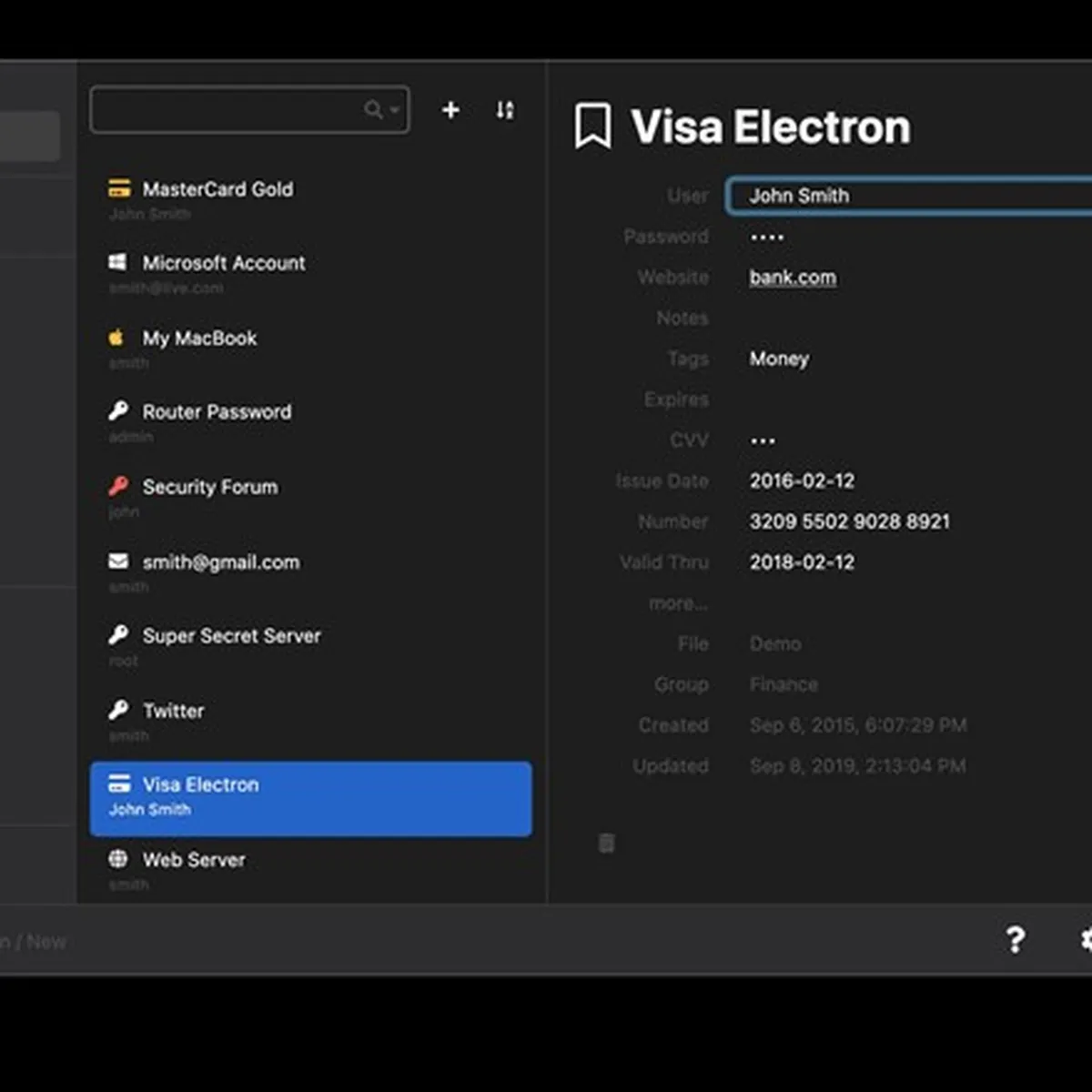Select the Microsoft Account entry title
Screen dimensions: 1092x1092
pos(224,263)
